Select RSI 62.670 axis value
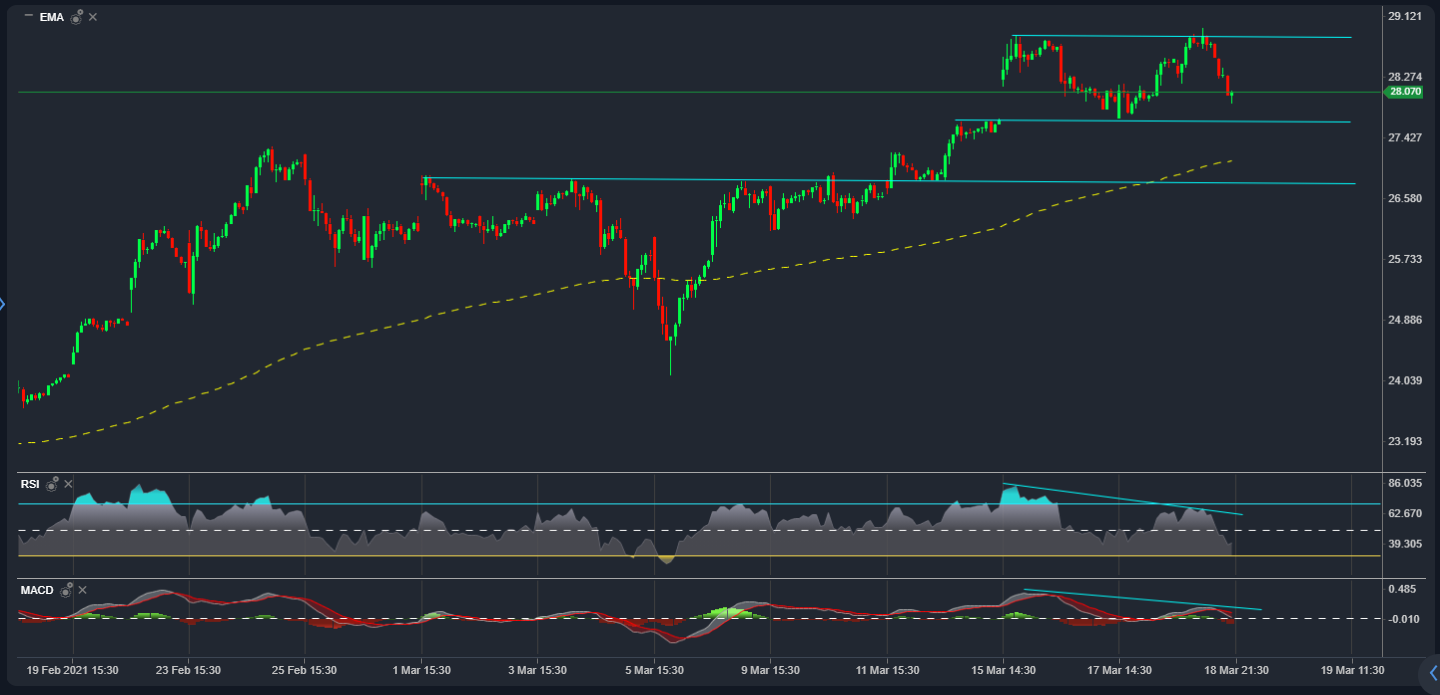The width and height of the screenshot is (1440, 695). (x=1405, y=514)
